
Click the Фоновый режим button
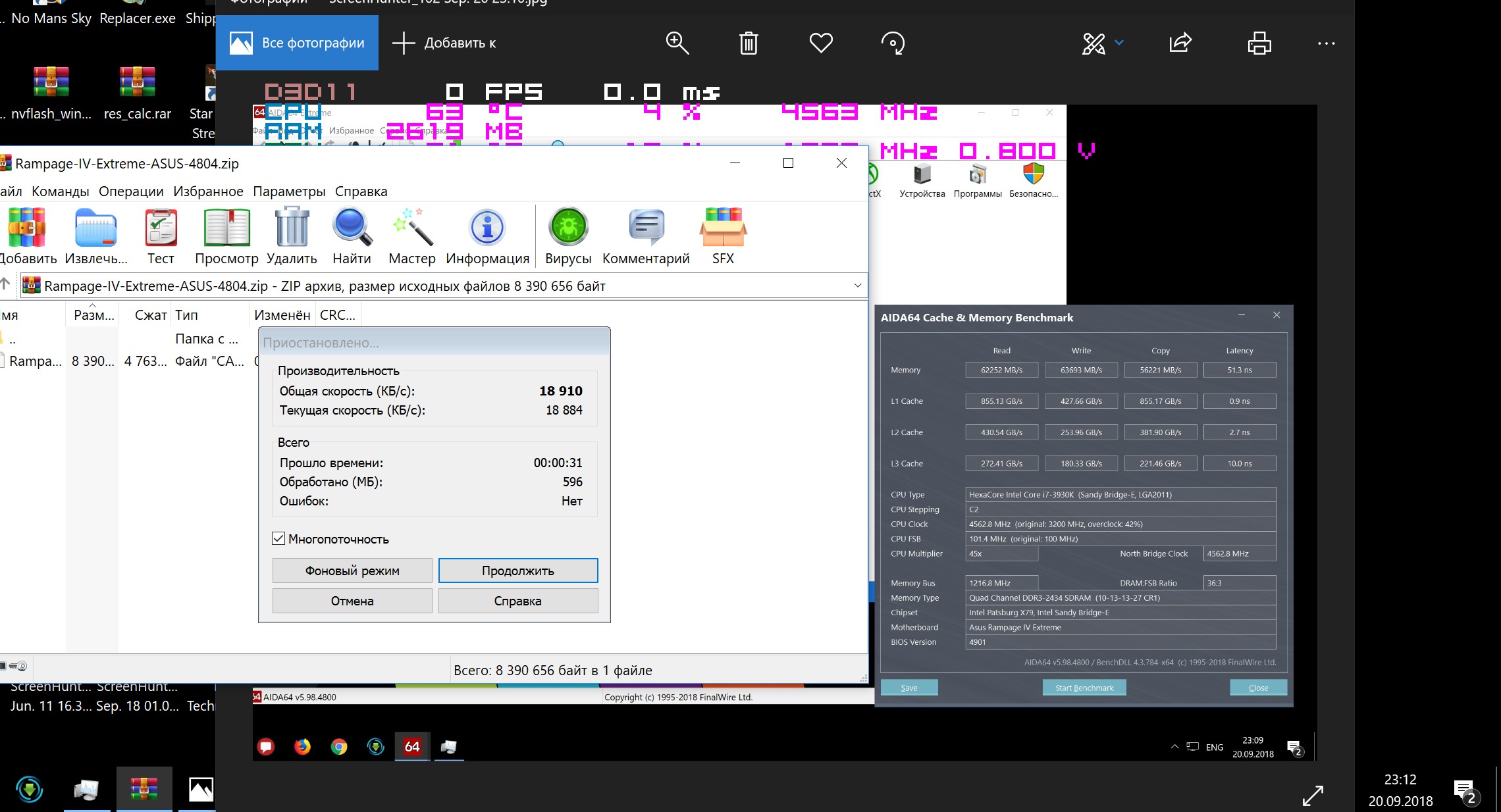tap(352, 571)
